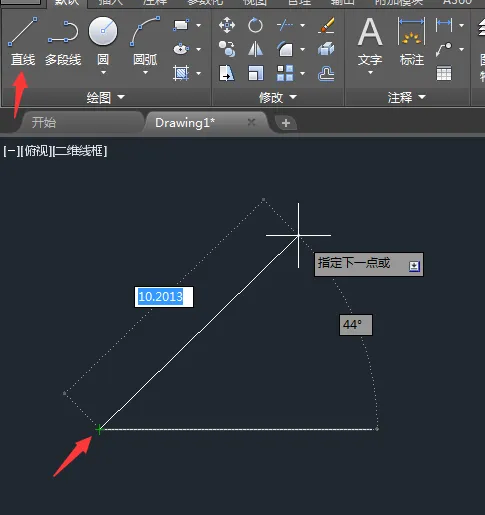Expand the Draw (绘图) panel
485x515 pixels.
(x=106, y=97)
